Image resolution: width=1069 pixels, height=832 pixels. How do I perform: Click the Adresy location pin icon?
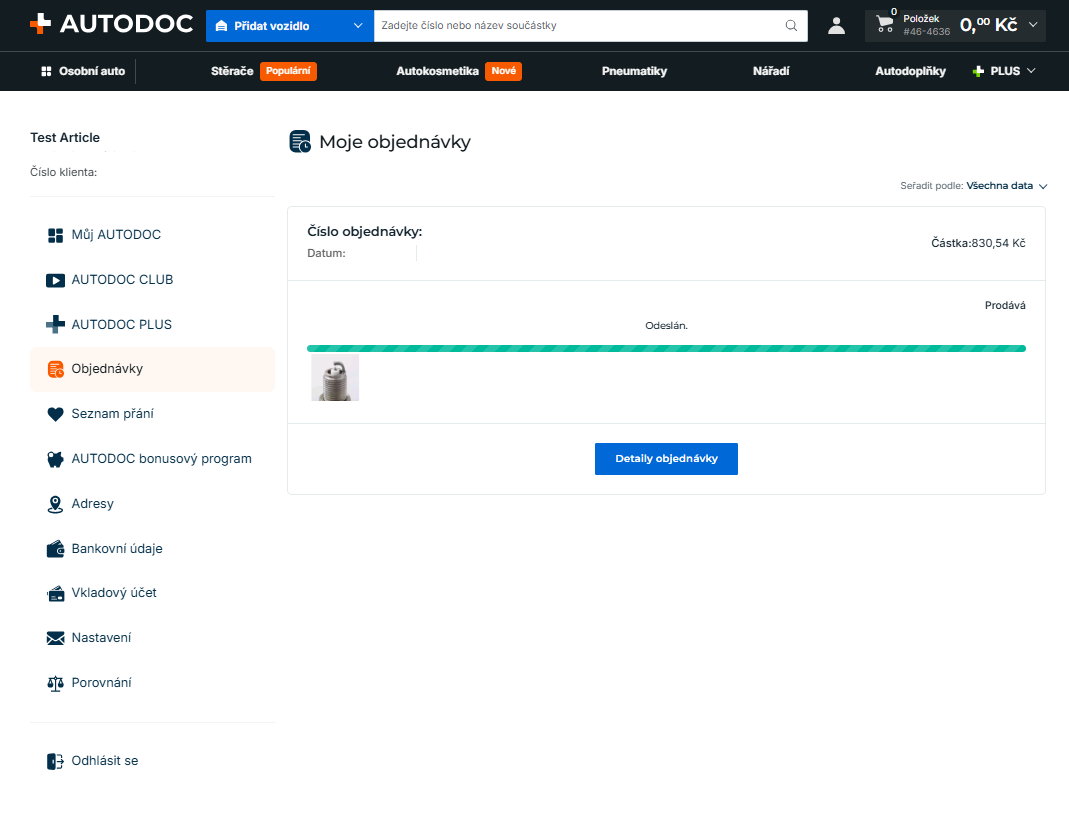pos(55,504)
